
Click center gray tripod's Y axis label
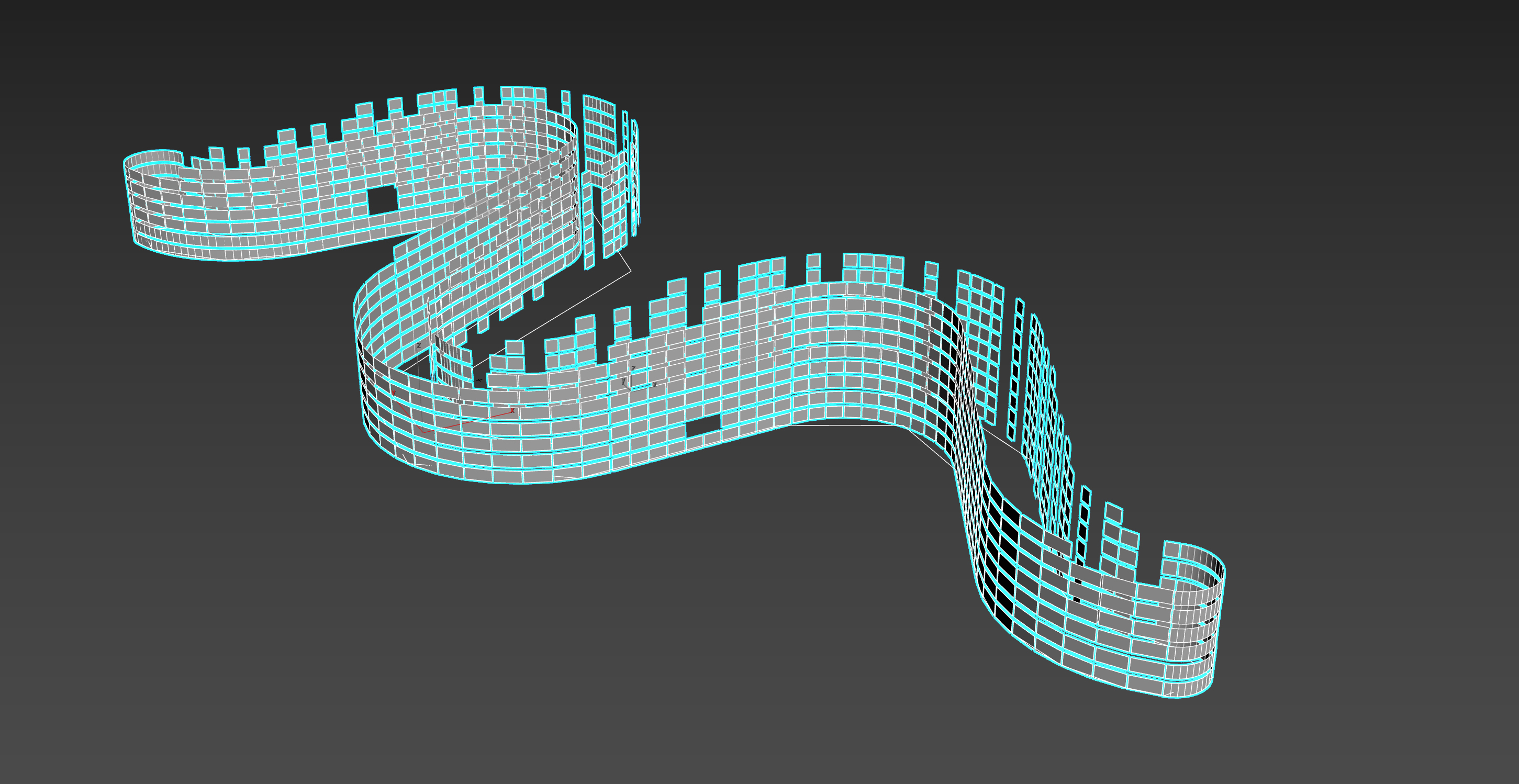624,381
